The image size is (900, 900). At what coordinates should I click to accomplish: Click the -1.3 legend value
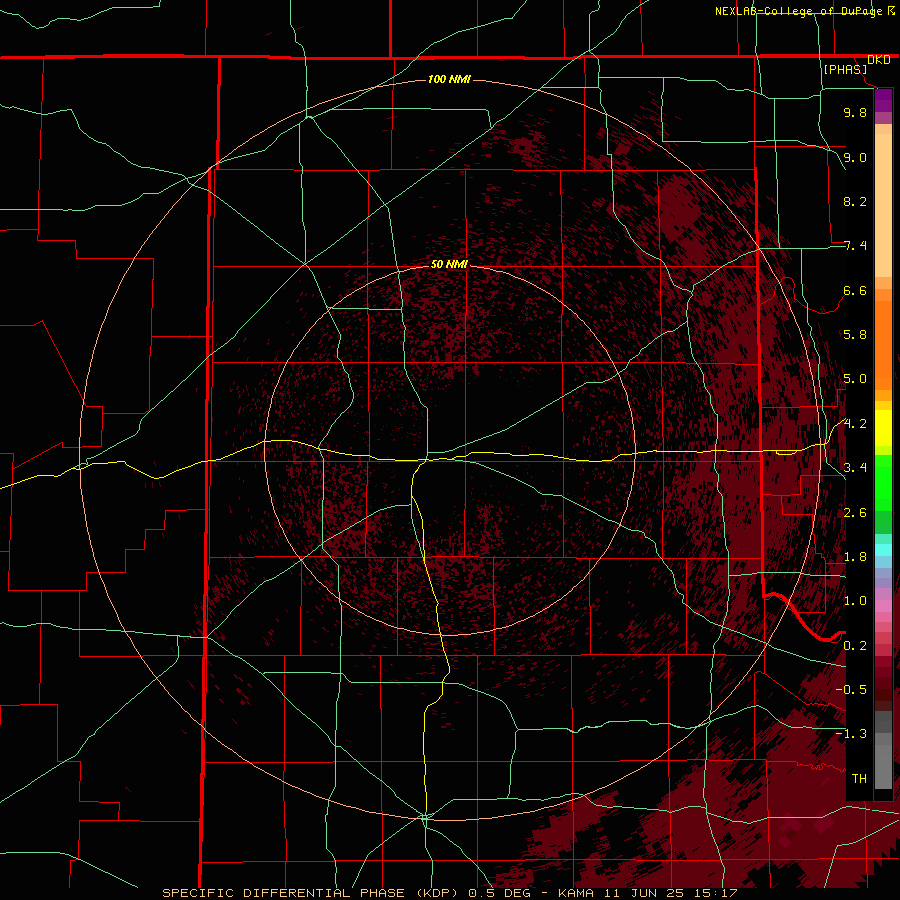tap(851, 734)
